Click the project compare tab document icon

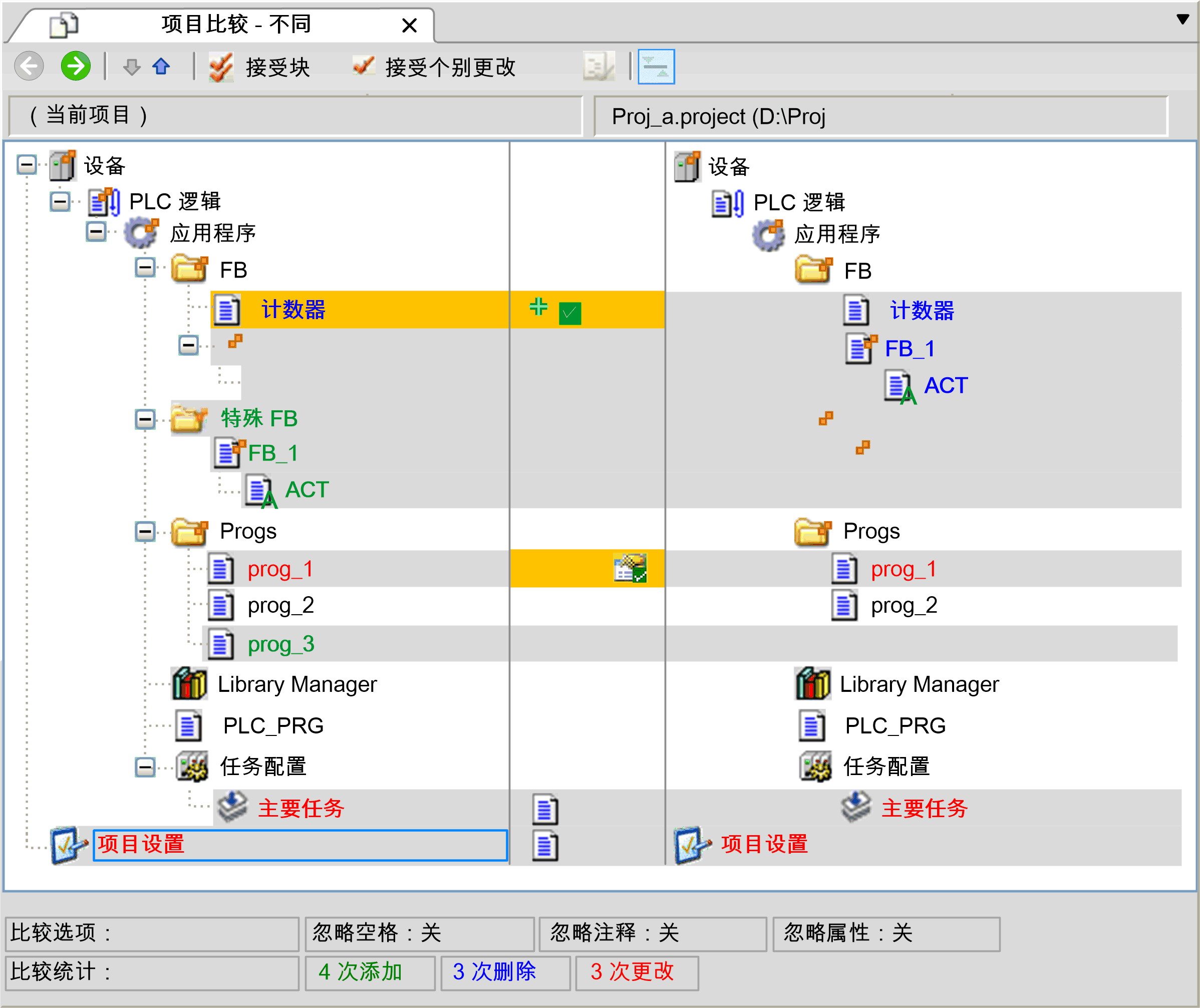64,25
